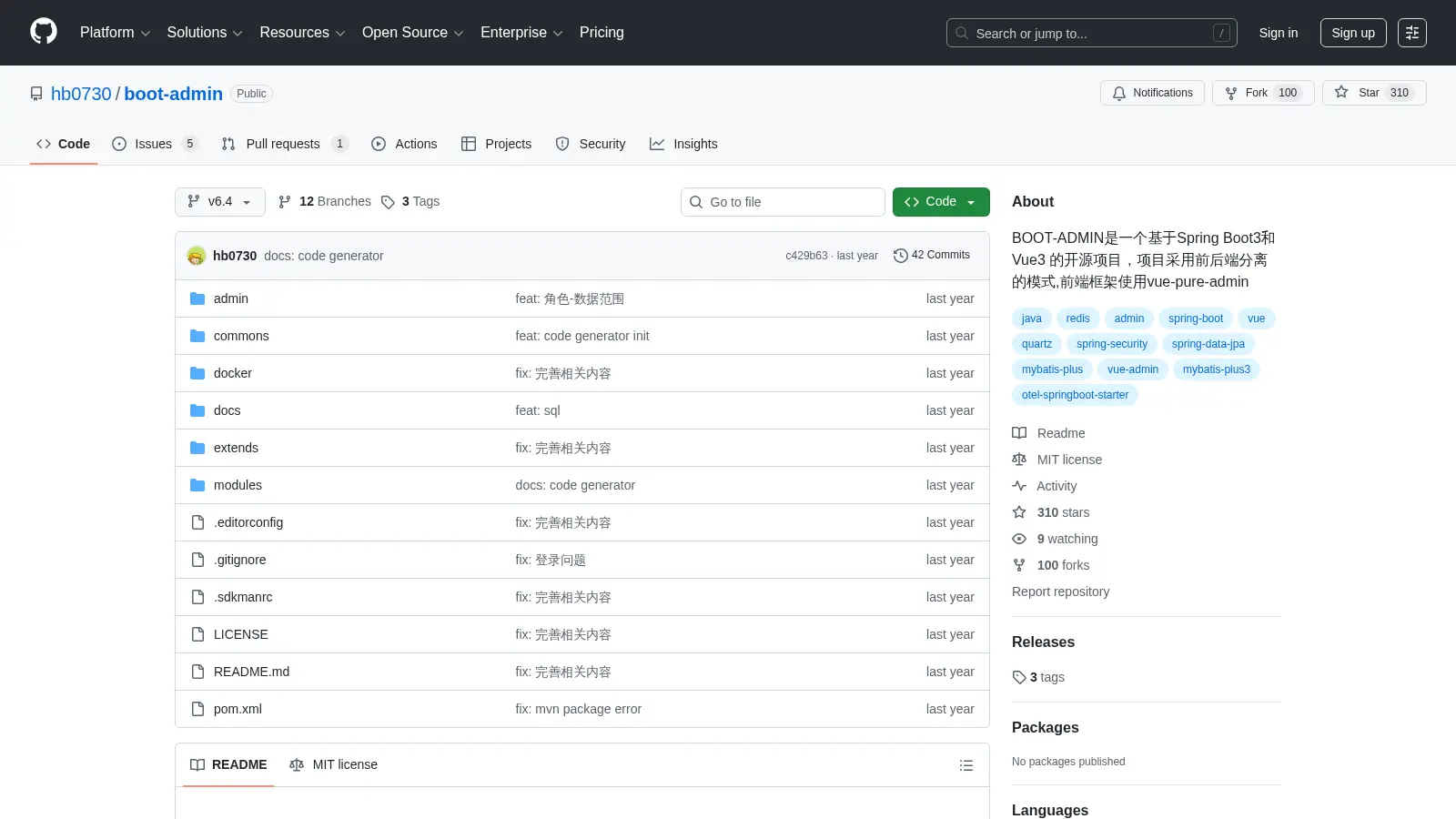Click the bell icon for Notifications

coord(1119,93)
